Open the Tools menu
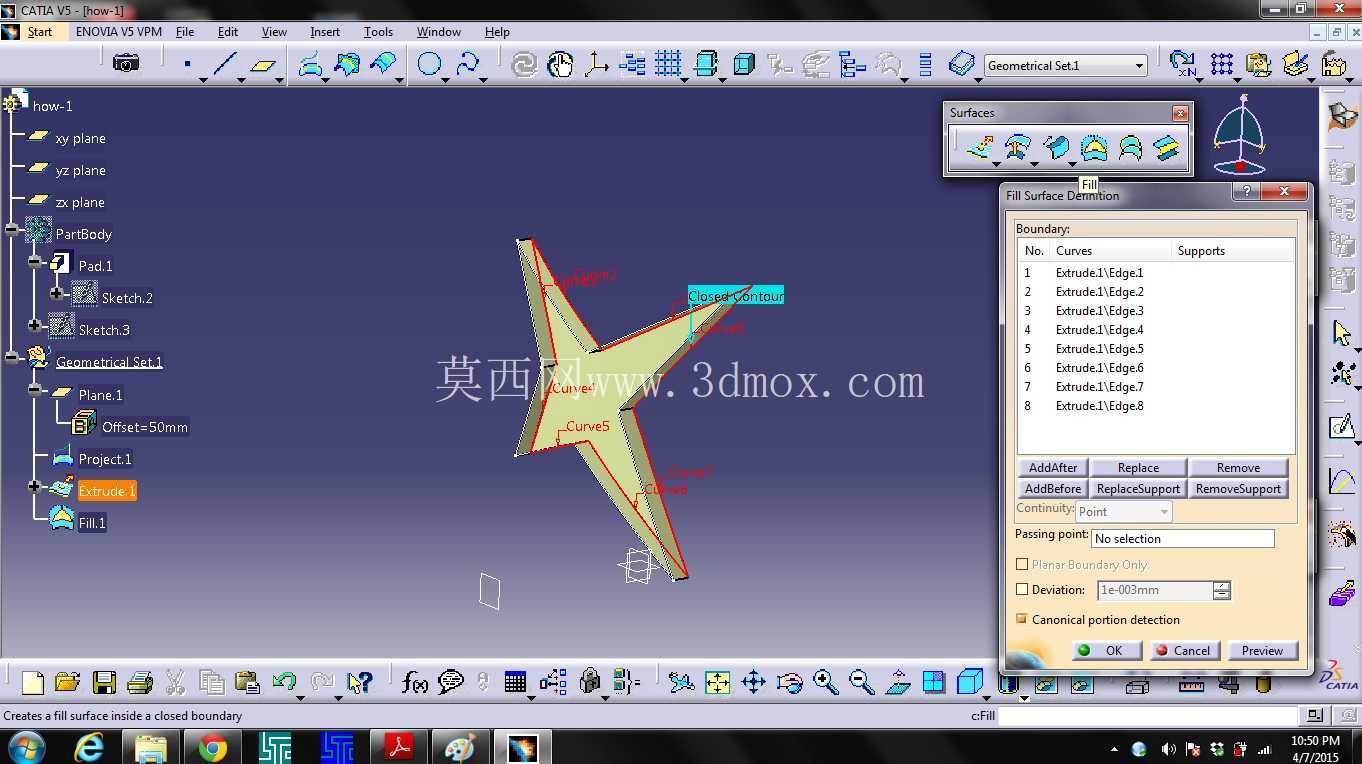The height and width of the screenshot is (764, 1362). [x=378, y=32]
